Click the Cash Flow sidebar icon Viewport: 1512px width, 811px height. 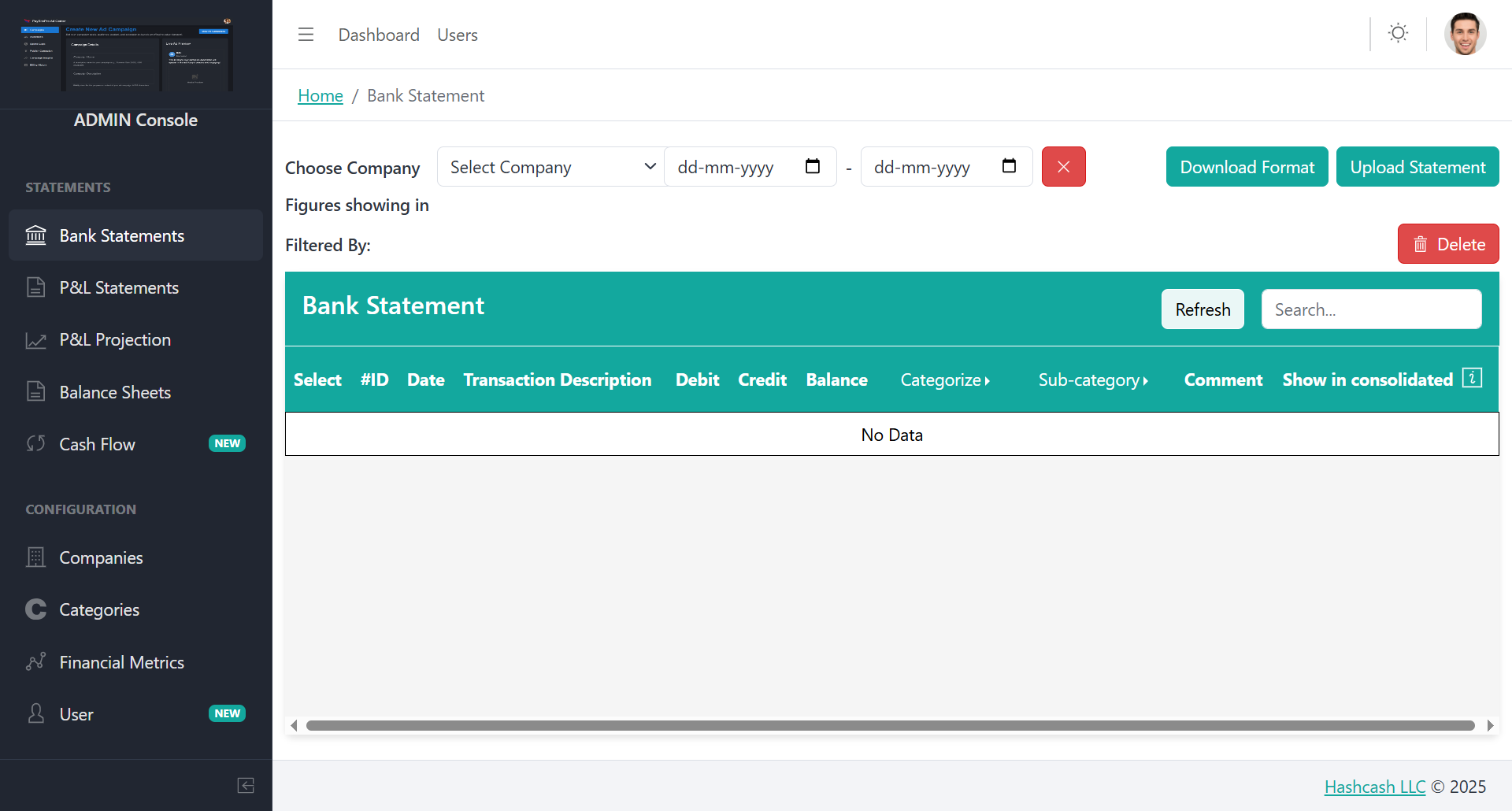click(35, 443)
